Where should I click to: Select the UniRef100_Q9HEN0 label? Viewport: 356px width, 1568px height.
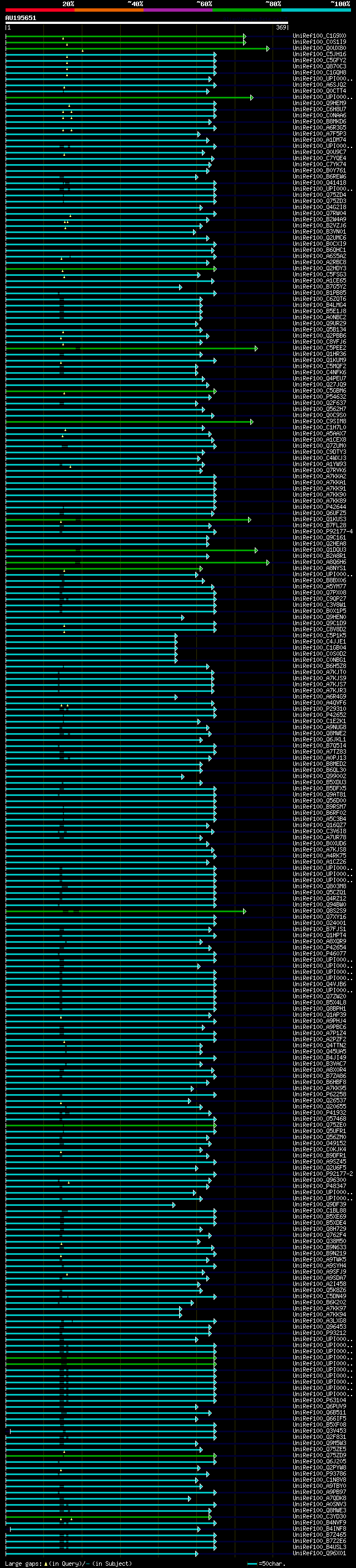(319, 617)
